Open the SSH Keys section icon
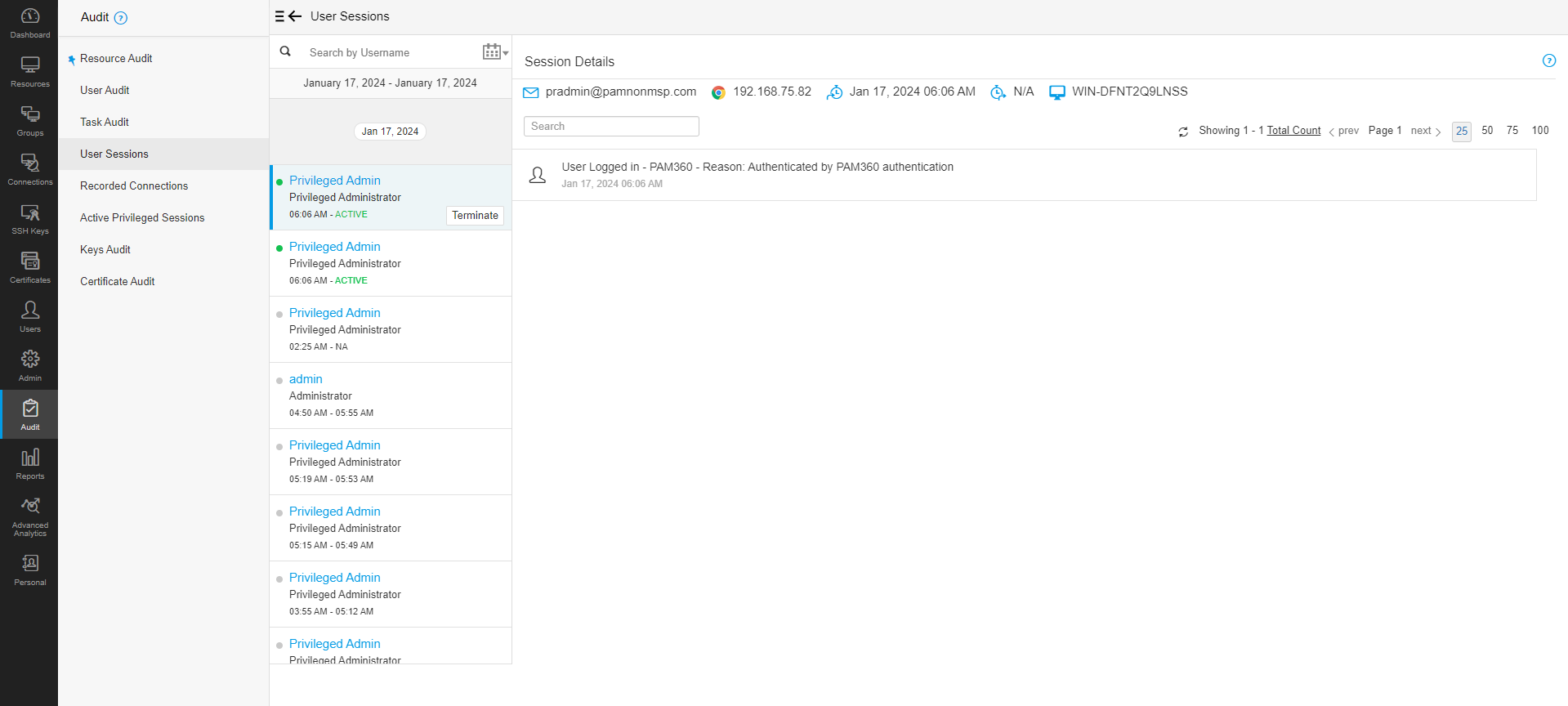Viewport: 1568px width, 706px height. pos(30,219)
